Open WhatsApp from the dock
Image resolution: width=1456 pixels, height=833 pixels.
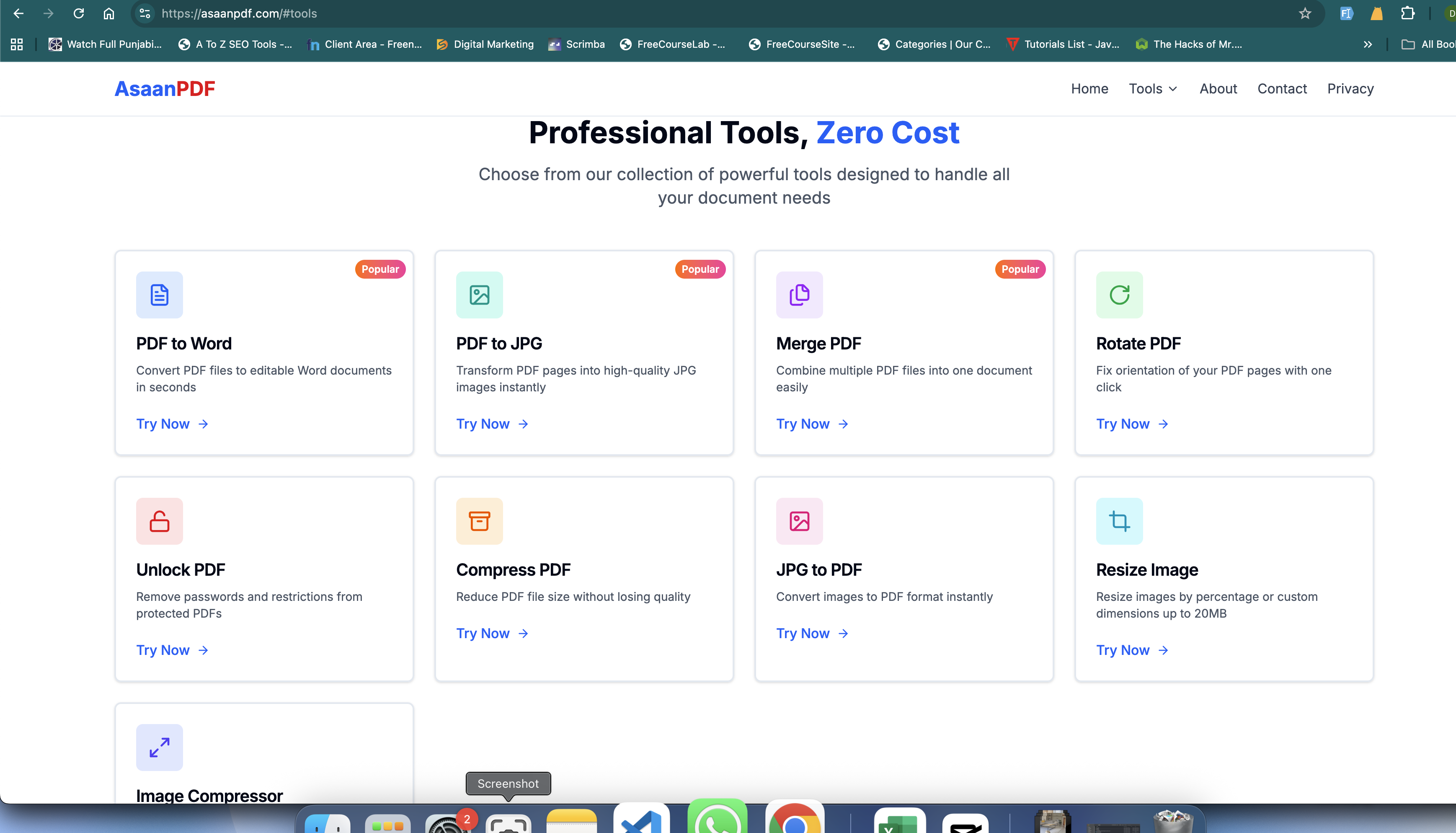click(x=717, y=818)
